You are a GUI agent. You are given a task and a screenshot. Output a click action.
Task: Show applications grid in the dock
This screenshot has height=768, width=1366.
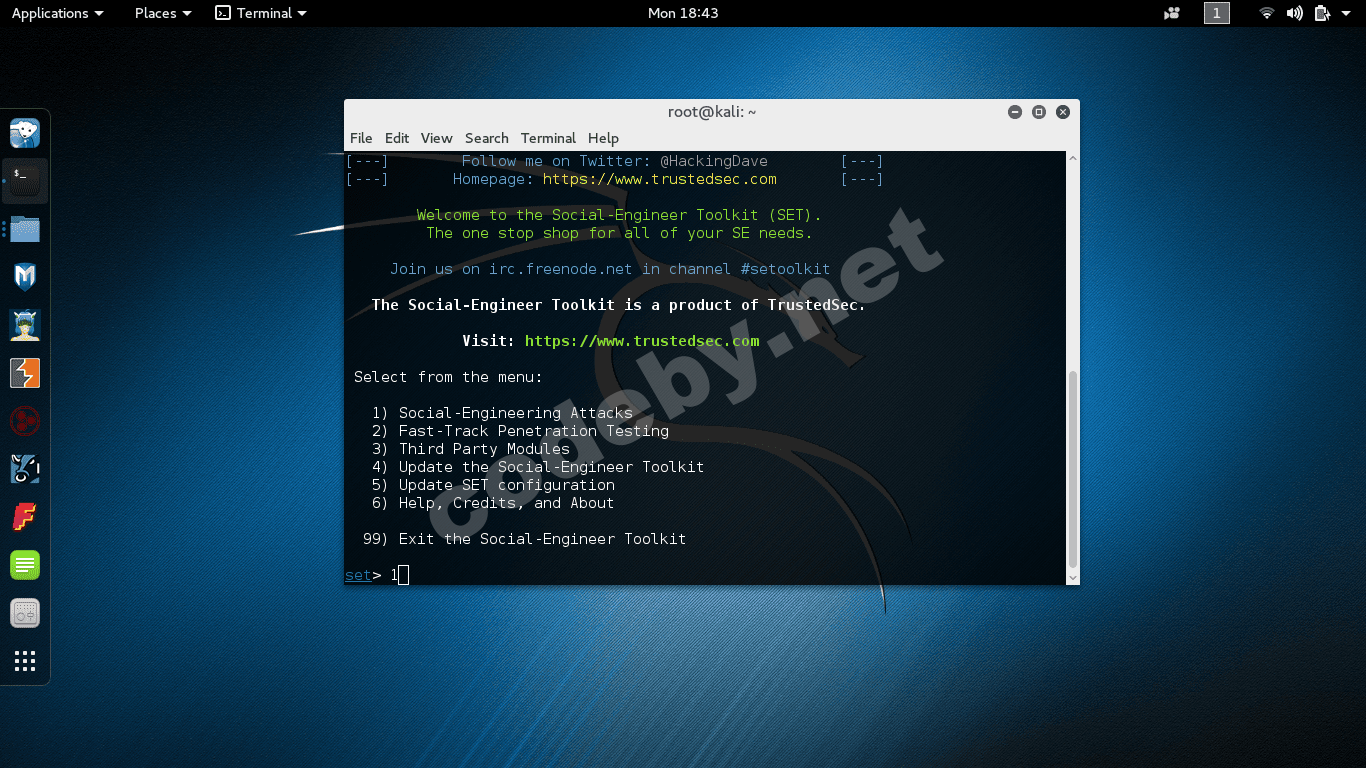(25, 661)
